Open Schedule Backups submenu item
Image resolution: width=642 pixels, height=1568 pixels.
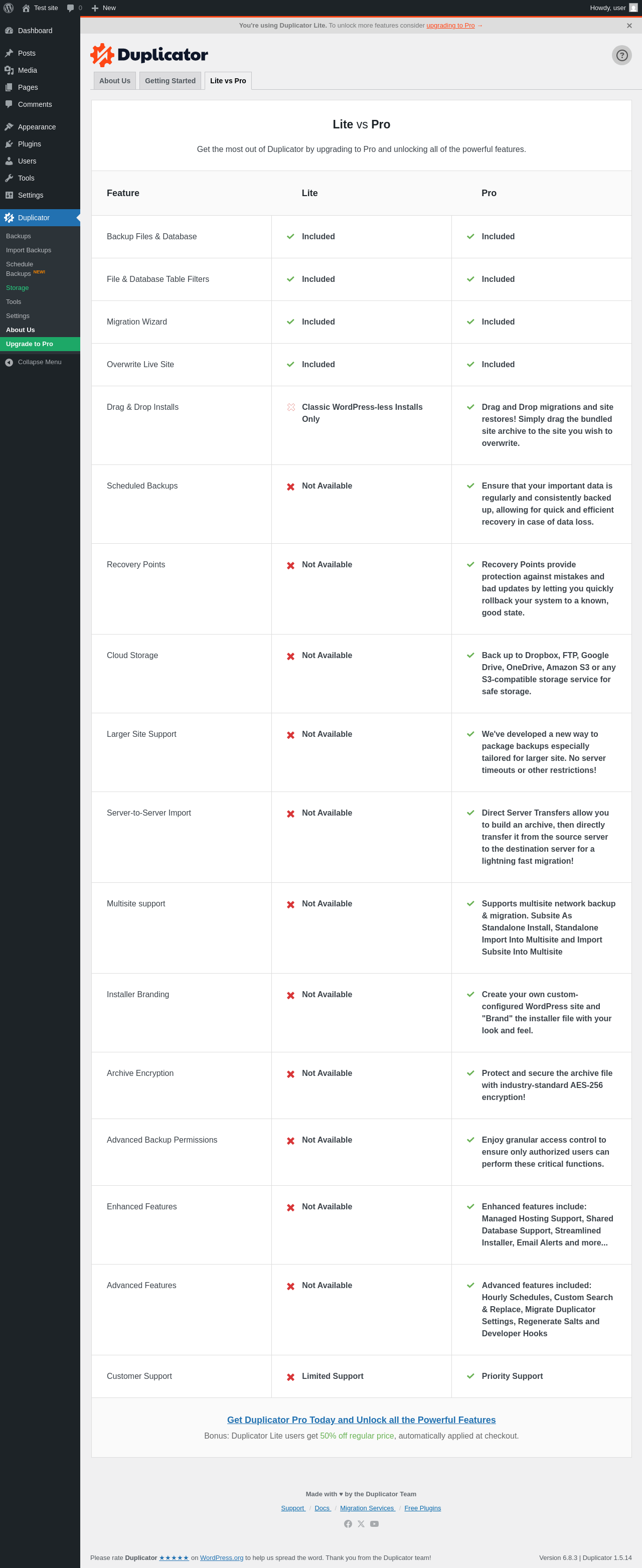(20, 268)
